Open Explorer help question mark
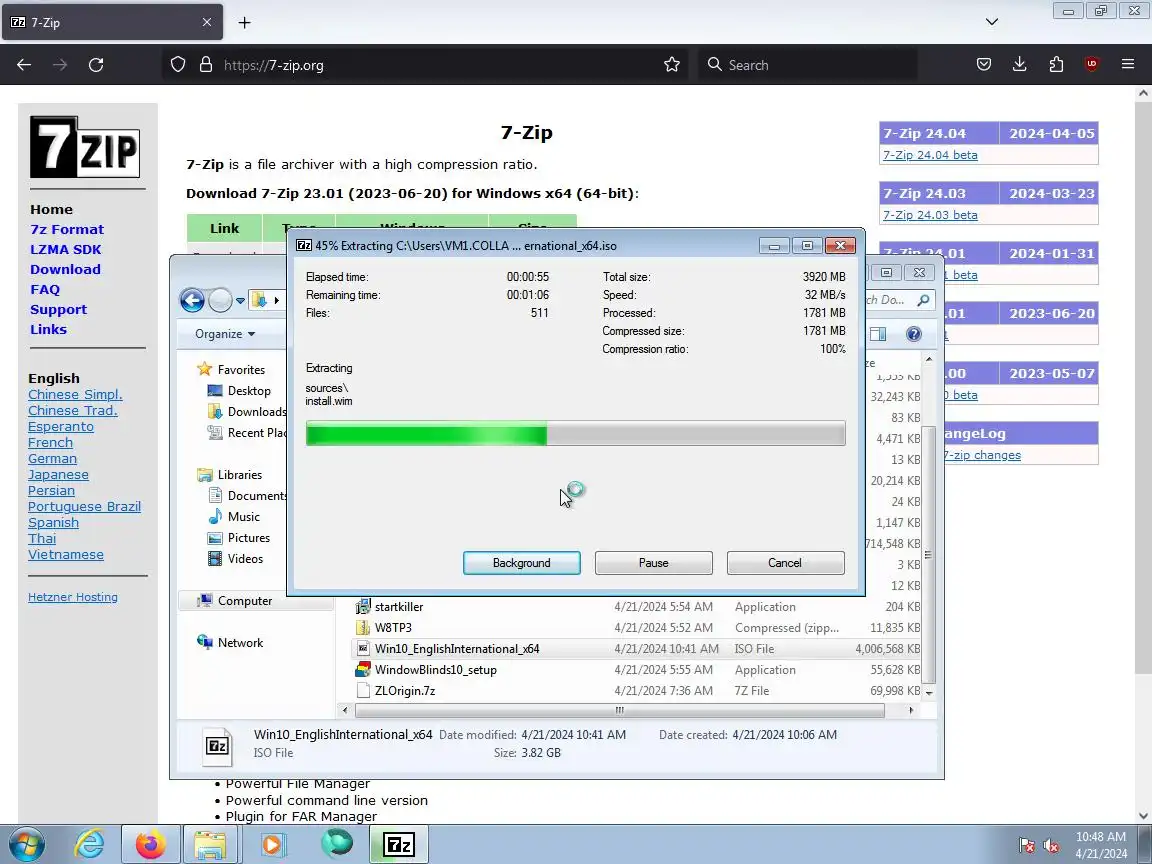1152x864 pixels. point(913,334)
